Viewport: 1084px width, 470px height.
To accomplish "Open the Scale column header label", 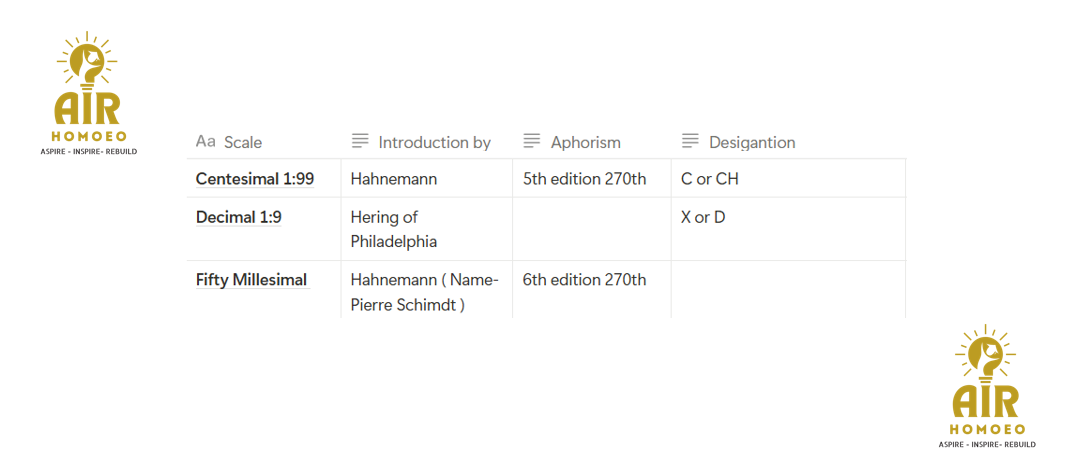I will coord(243,143).
